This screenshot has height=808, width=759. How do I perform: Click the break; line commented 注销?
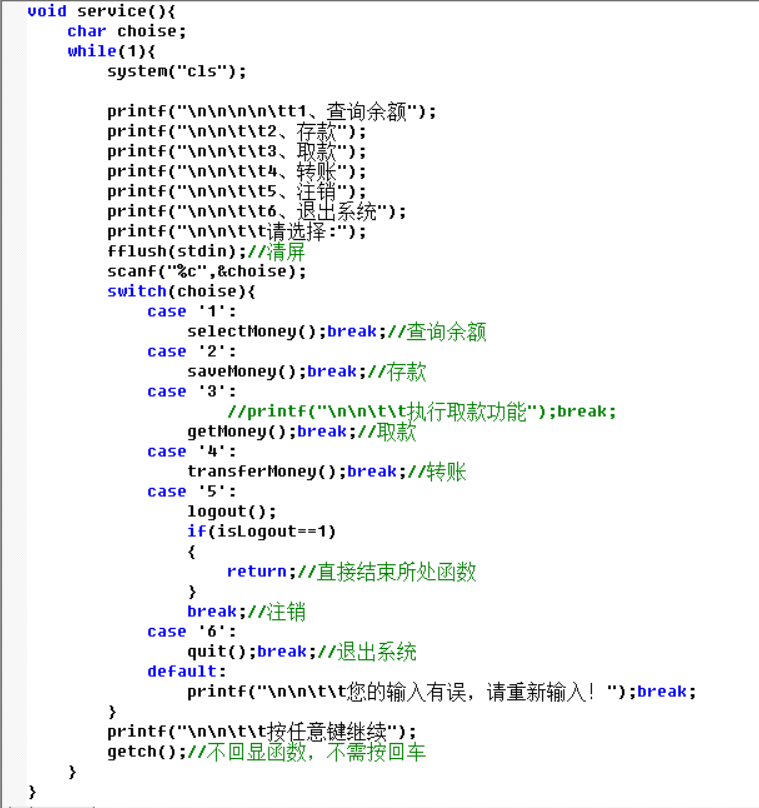tap(246, 612)
